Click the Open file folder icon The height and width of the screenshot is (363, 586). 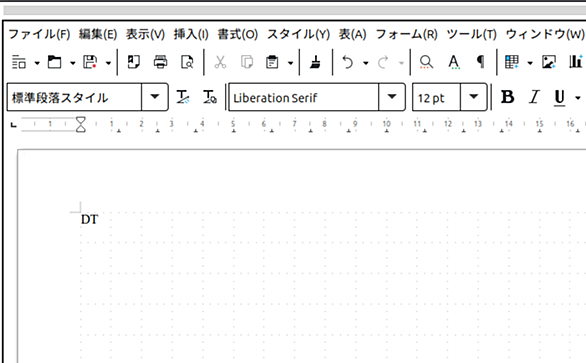click(55, 62)
